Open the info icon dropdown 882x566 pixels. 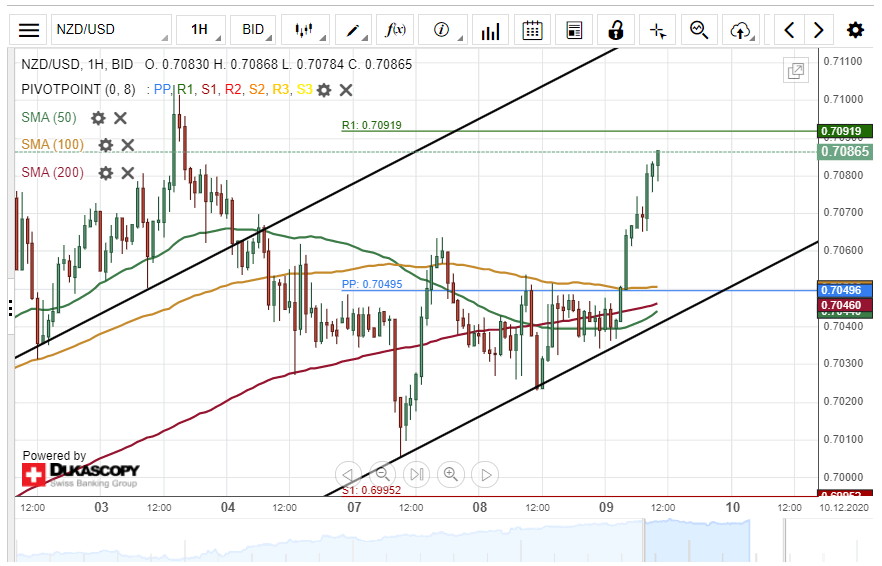point(443,30)
